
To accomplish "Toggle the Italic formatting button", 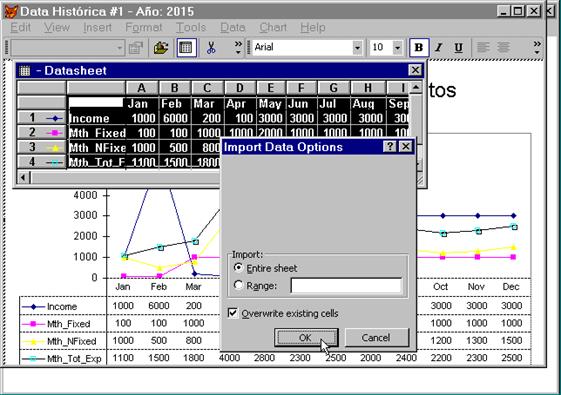I will [439, 48].
